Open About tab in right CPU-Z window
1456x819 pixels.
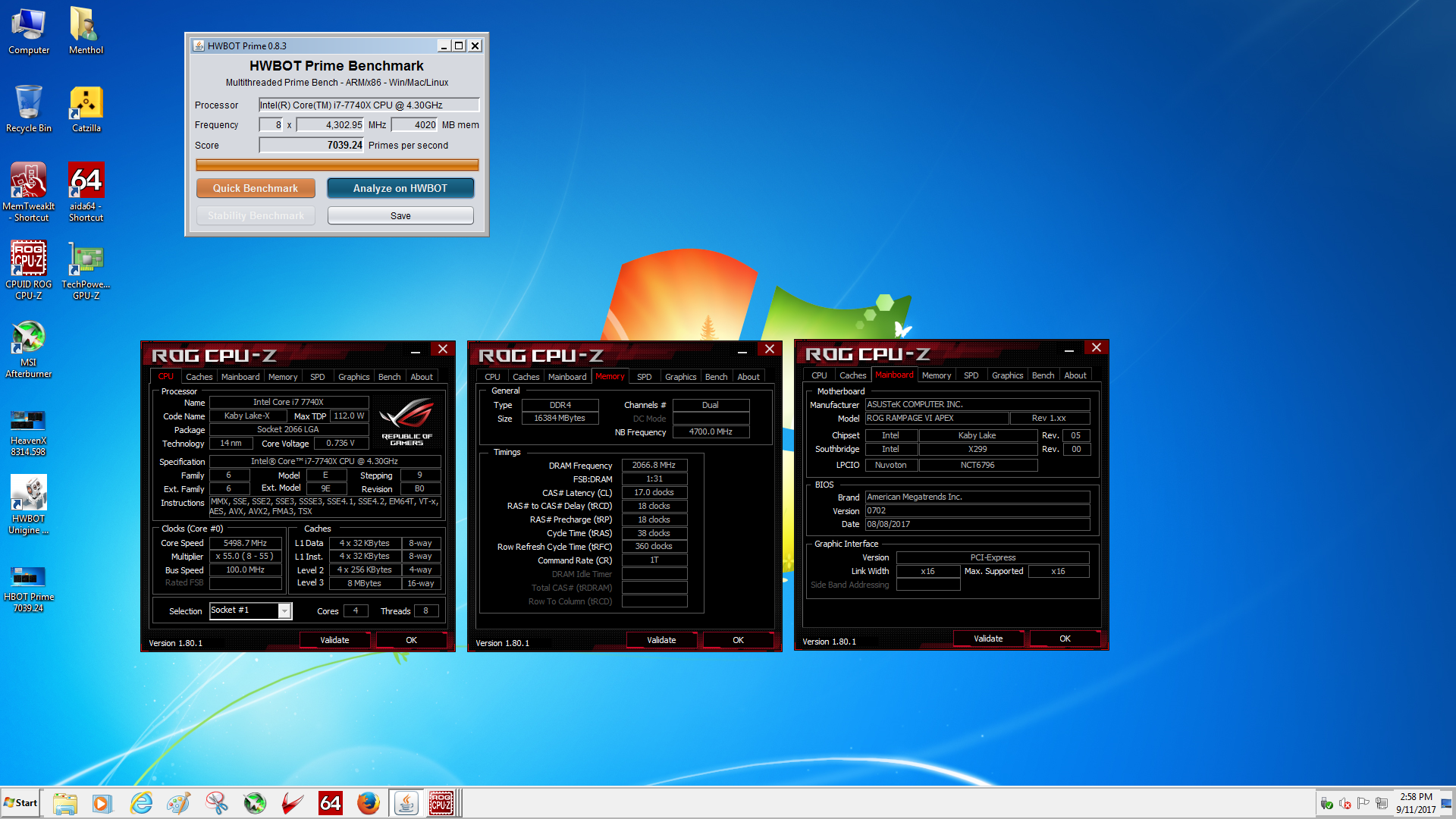tap(1075, 375)
